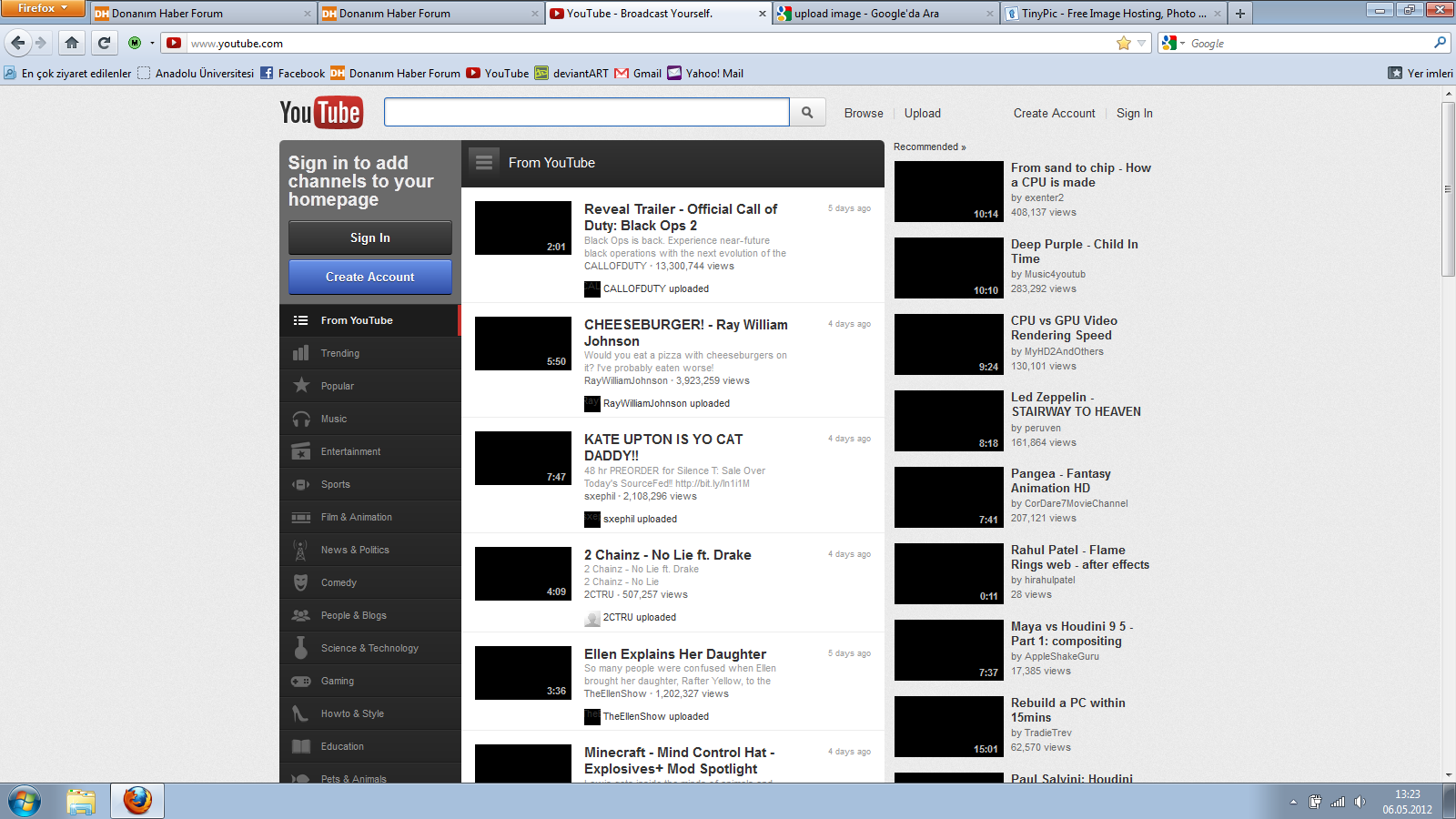Viewport: 1456px width, 819px height.
Task: Click Sign In link in header
Action: pos(1135,113)
